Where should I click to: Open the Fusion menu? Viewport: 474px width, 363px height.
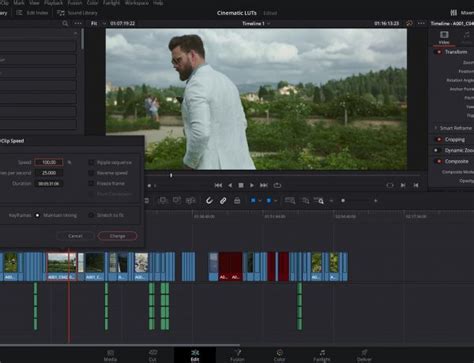(75, 3)
